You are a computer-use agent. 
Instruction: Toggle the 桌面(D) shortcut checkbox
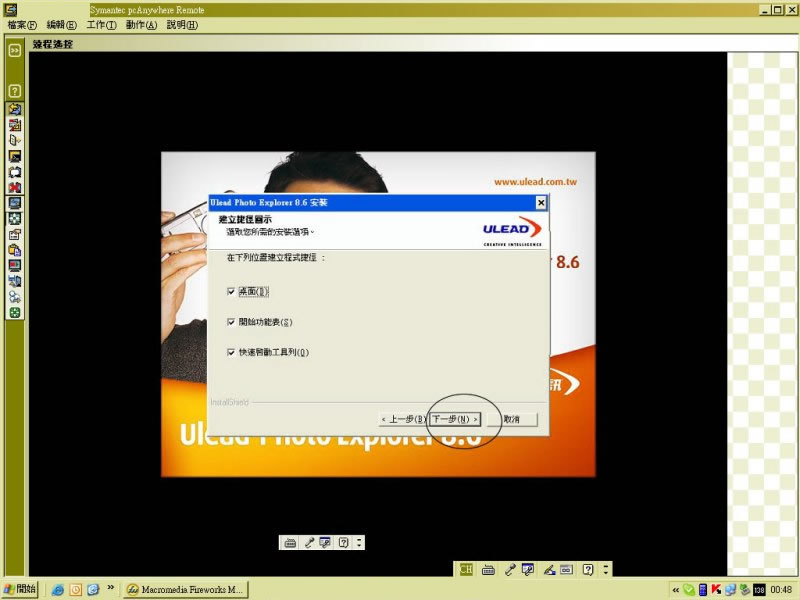[x=231, y=291]
